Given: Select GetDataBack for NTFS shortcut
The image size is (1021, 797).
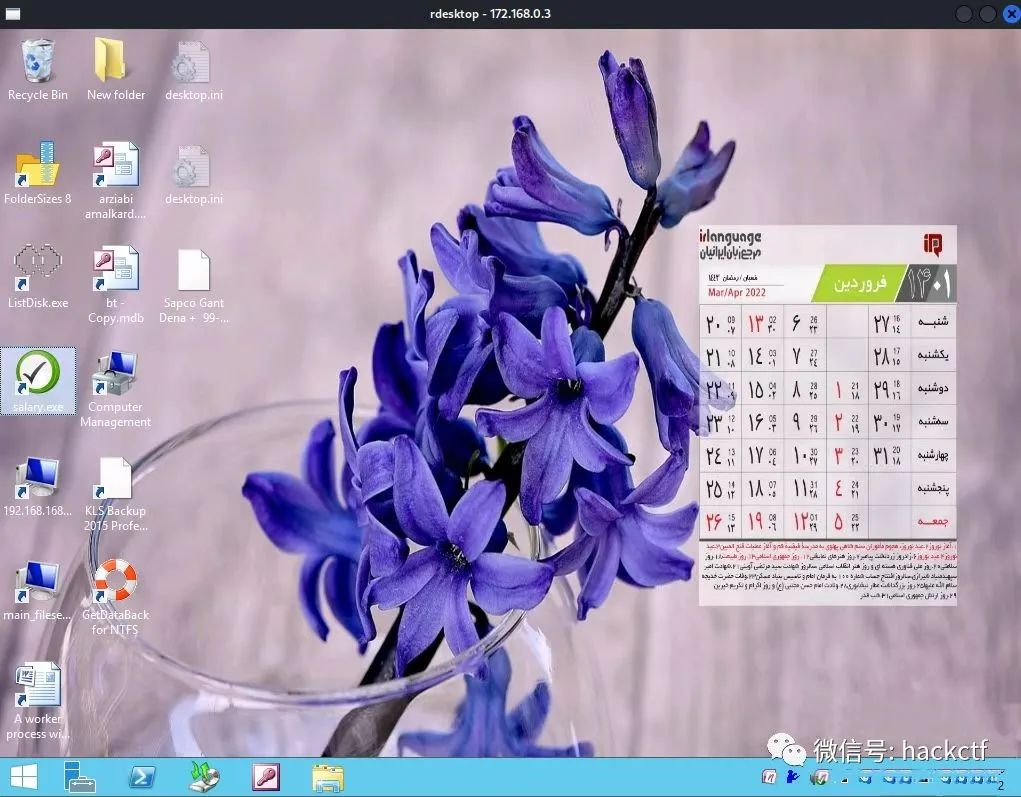Looking at the screenshot, I should point(115,598).
